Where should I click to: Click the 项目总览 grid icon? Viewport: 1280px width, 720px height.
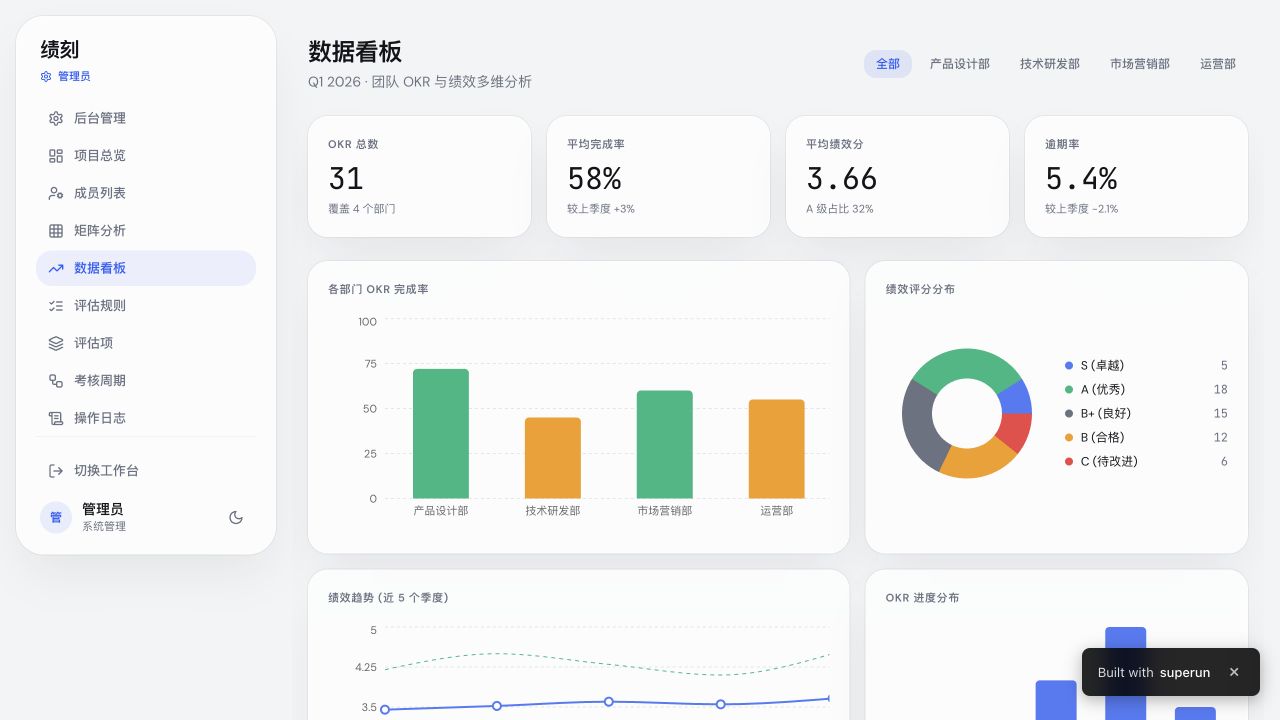pyautogui.click(x=56, y=156)
